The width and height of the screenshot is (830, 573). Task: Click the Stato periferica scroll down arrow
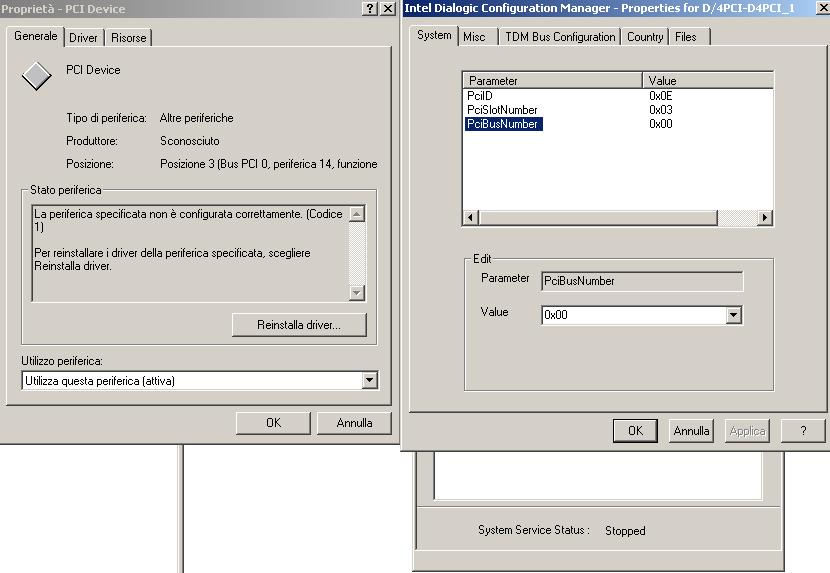point(357,292)
